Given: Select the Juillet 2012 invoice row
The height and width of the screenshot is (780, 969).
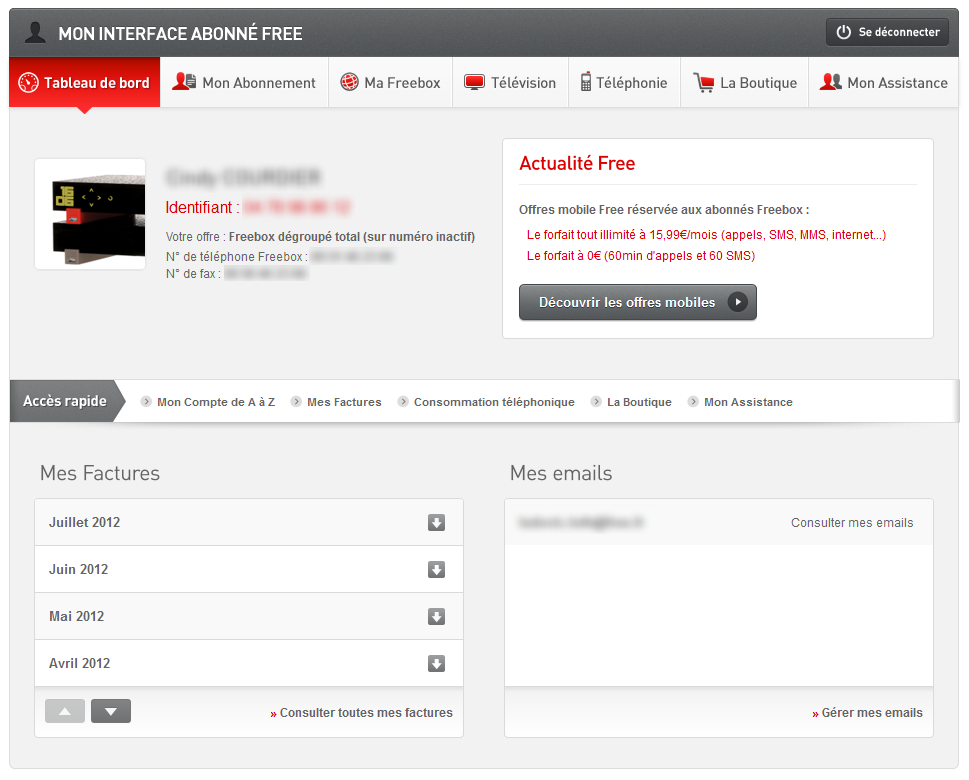Looking at the screenshot, I should pos(249,522).
